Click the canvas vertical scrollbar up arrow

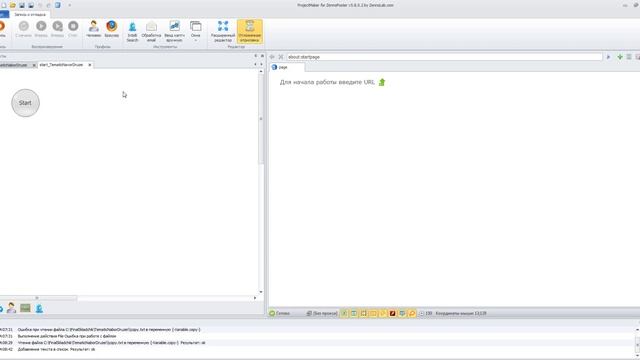tap(261, 71)
